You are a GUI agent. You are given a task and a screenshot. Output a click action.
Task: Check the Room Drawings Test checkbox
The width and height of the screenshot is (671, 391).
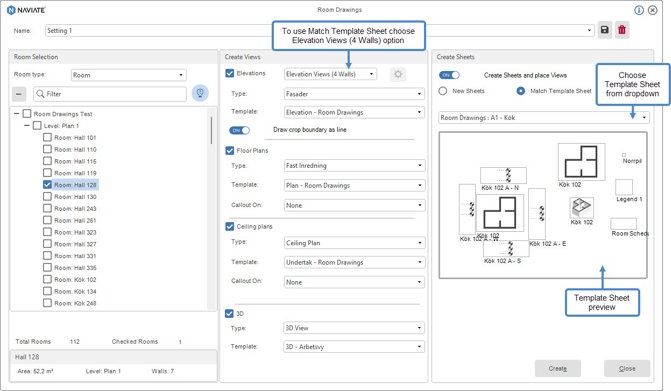tap(27, 113)
